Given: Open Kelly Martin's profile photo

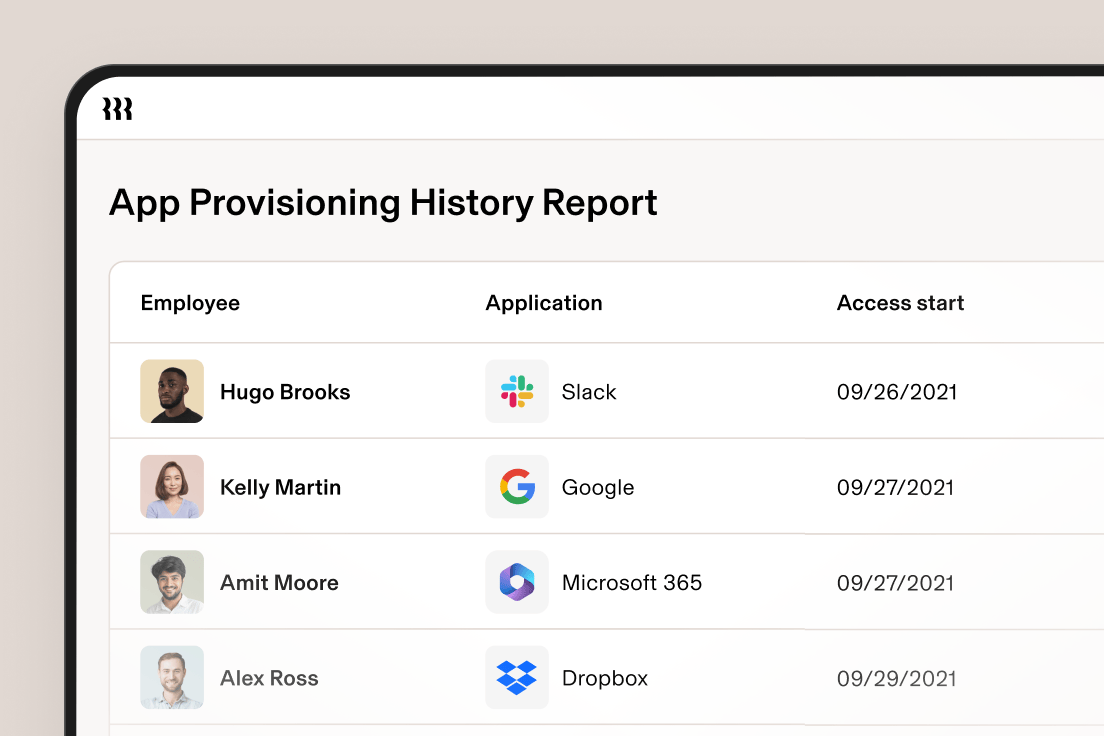Looking at the screenshot, I should [x=172, y=487].
